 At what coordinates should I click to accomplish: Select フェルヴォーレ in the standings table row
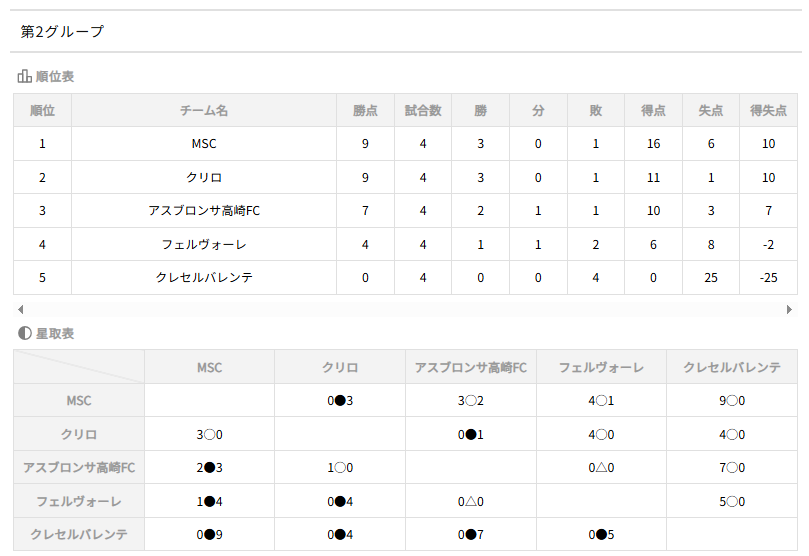click(x=204, y=244)
